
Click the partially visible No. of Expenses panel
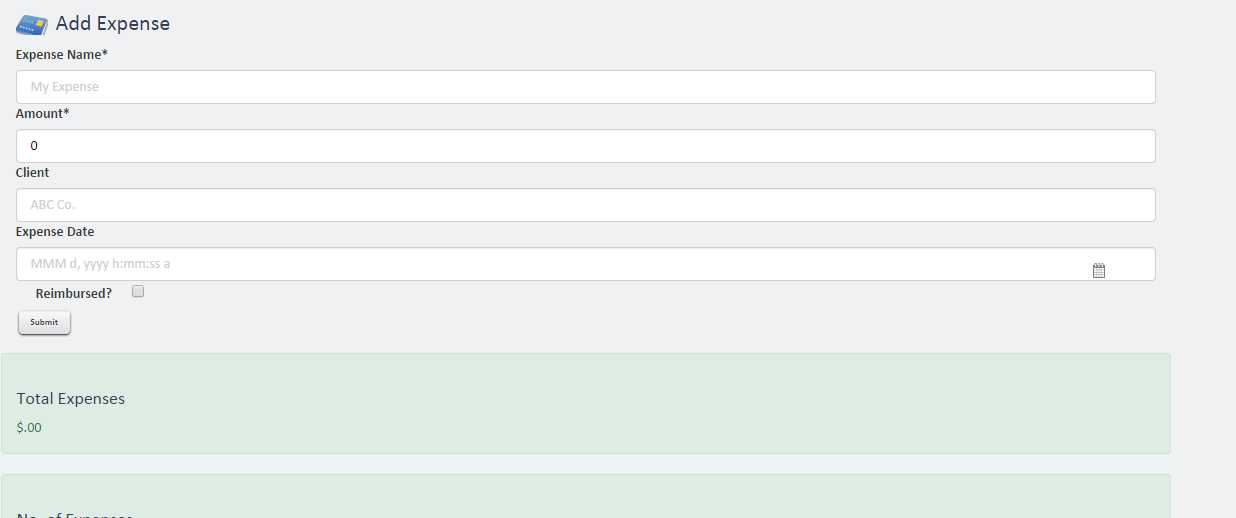point(585,500)
